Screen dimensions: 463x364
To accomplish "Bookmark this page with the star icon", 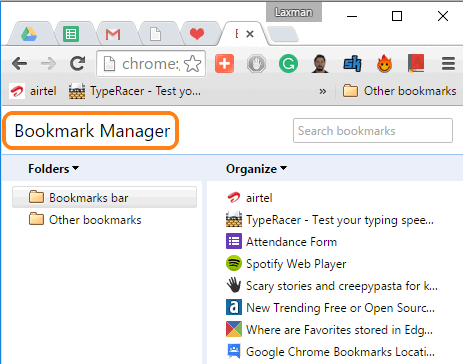I will (193, 64).
